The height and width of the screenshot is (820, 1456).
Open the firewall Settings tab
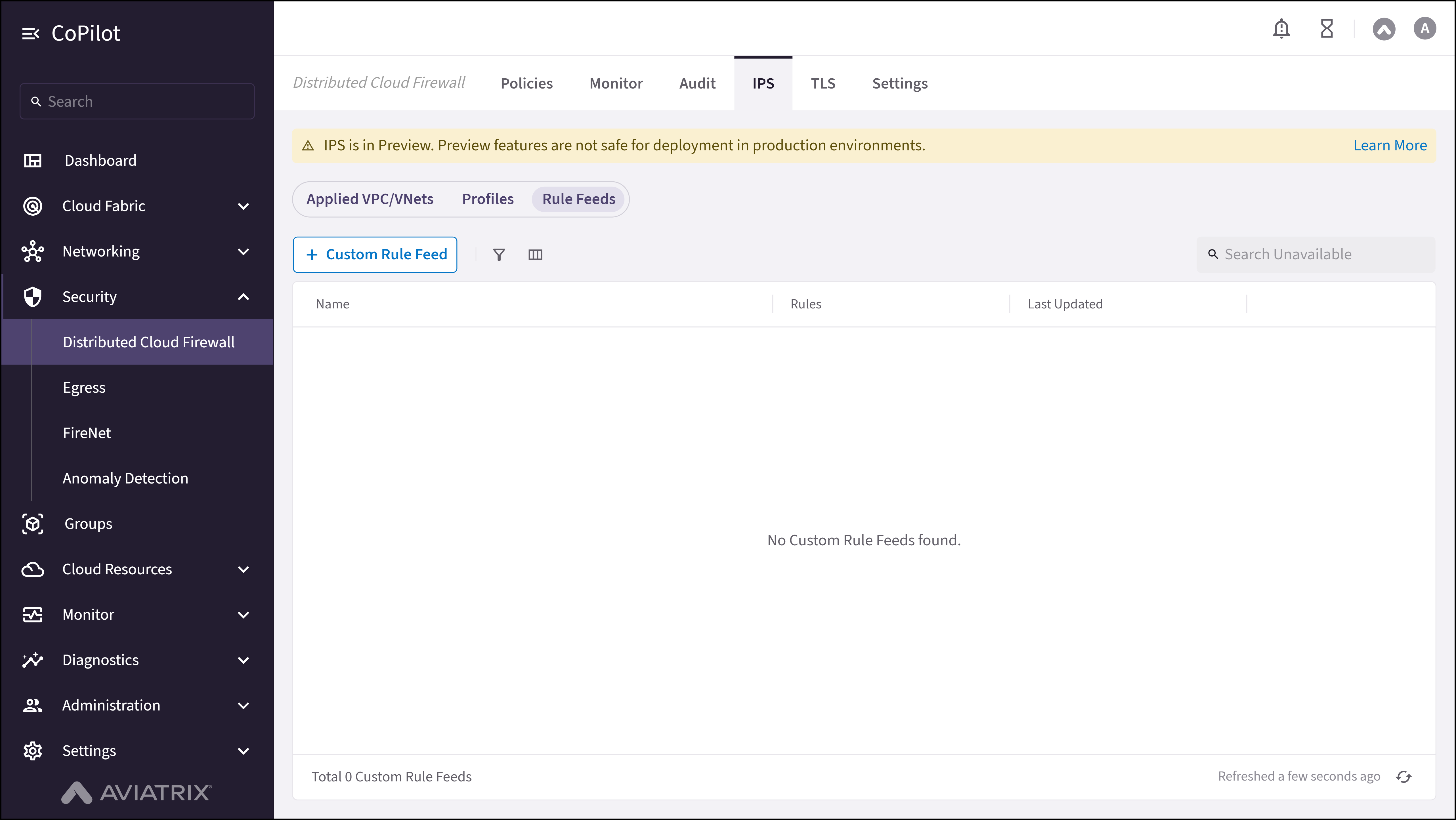coord(900,84)
